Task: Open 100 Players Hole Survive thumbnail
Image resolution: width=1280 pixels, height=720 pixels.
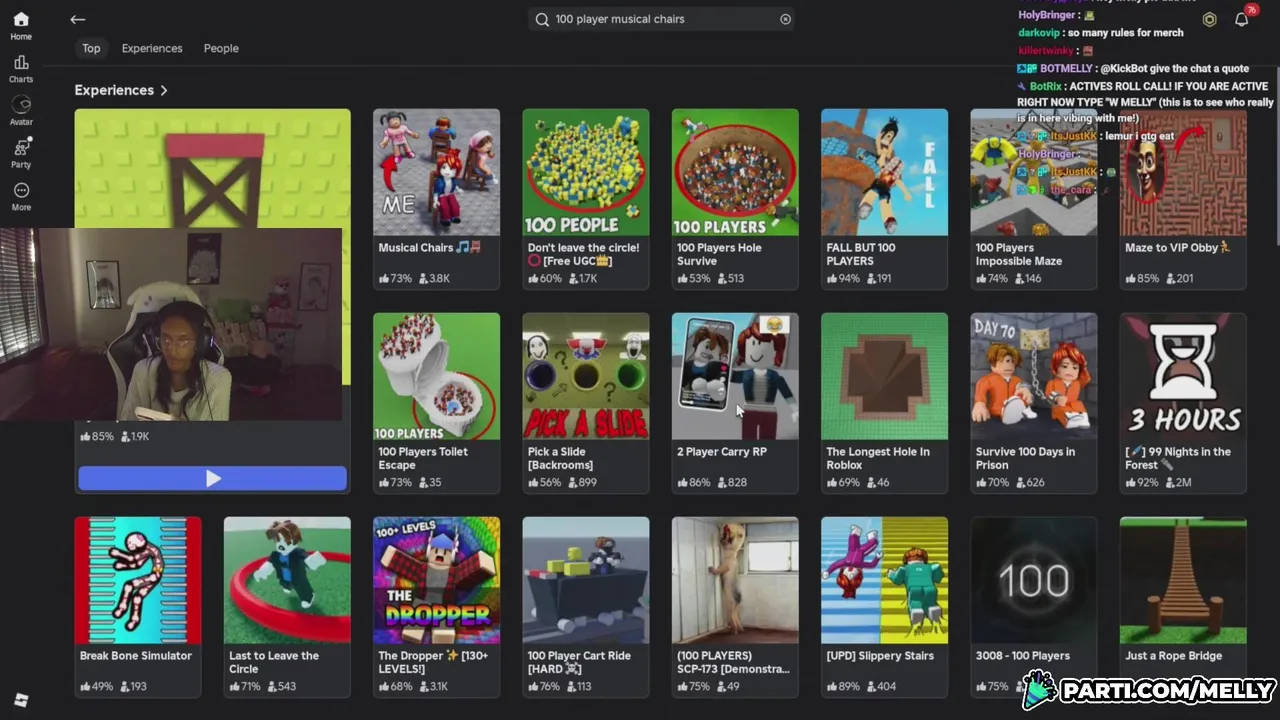Action: (x=735, y=172)
